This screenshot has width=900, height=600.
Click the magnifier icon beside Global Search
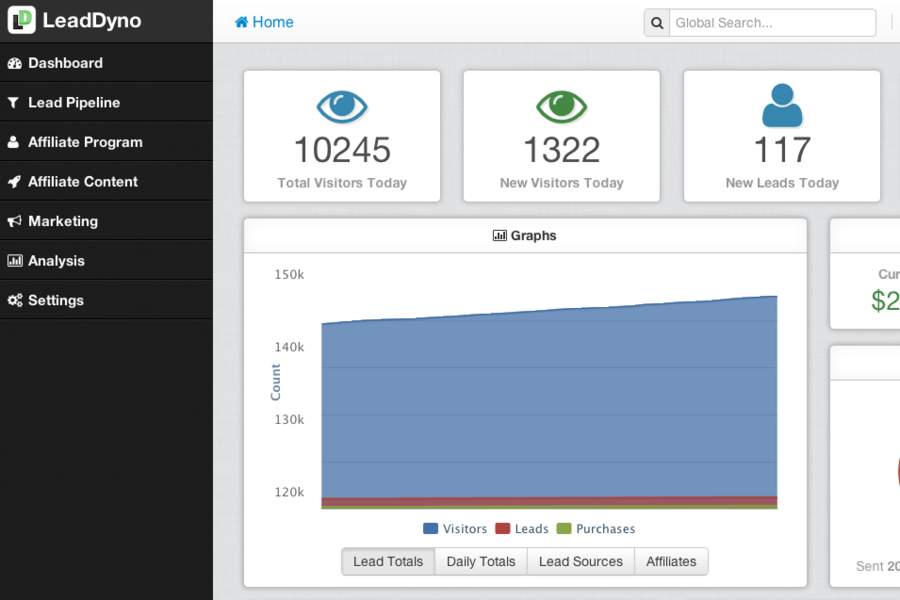[657, 23]
